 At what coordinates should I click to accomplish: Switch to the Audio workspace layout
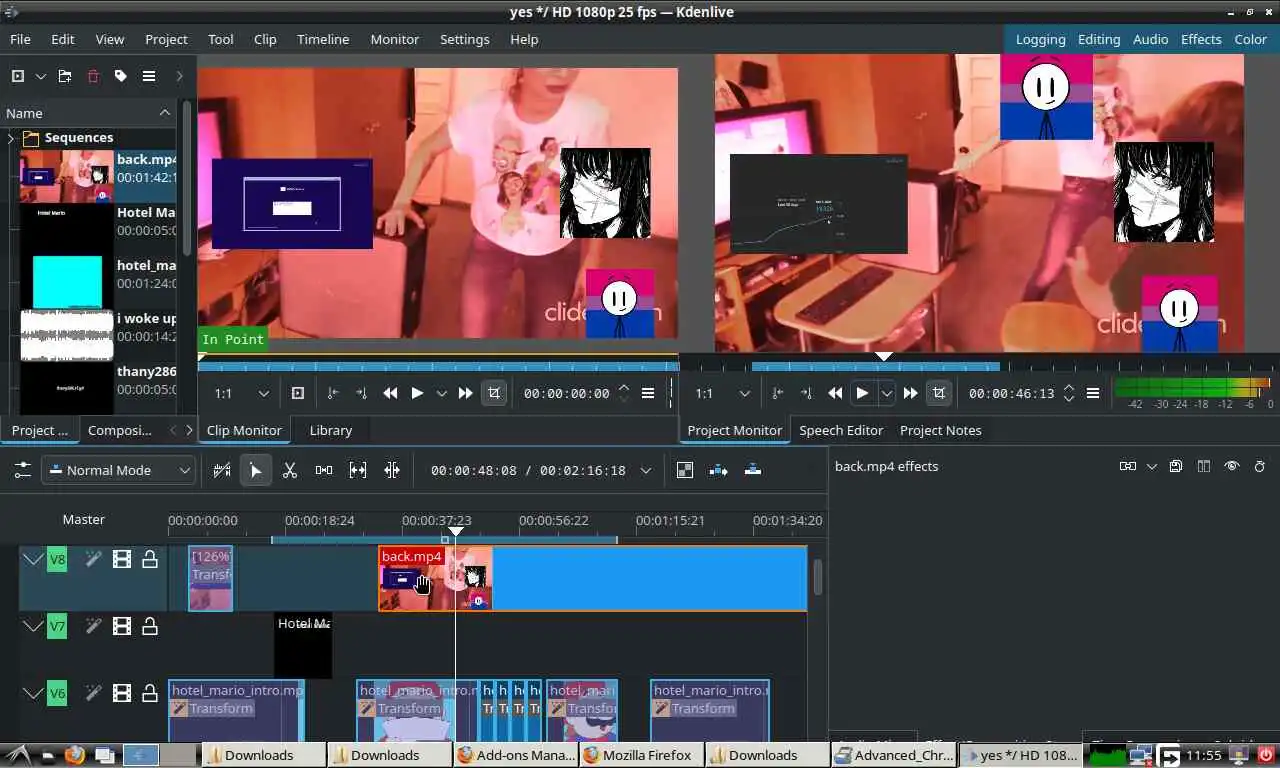pyautogui.click(x=1150, y=39)
